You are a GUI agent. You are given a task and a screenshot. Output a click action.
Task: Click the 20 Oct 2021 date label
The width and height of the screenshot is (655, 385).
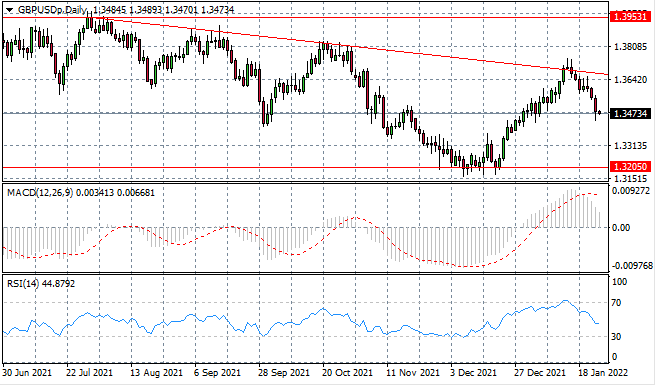347,372
